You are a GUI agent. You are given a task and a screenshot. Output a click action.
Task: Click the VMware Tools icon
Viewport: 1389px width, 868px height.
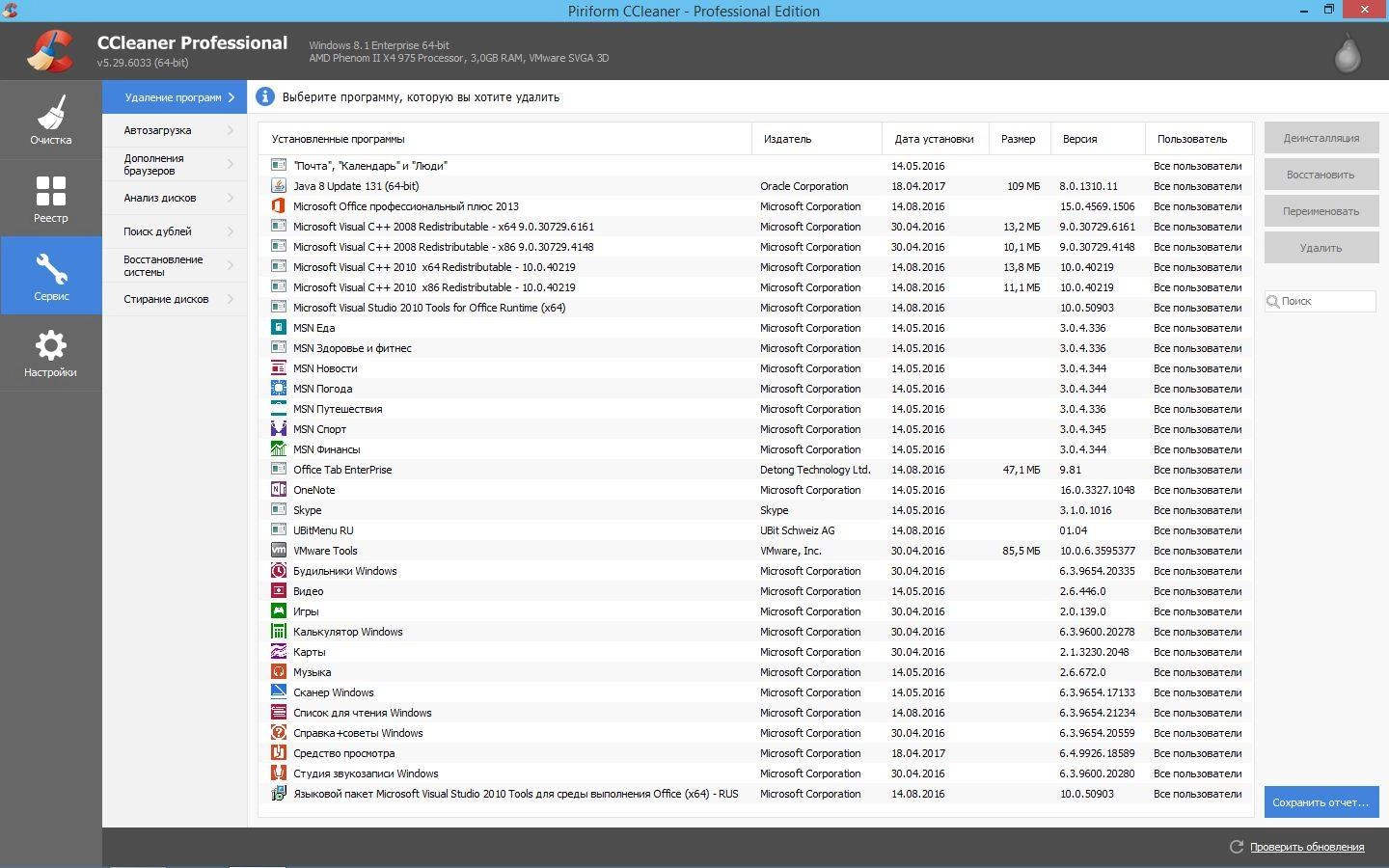279,551
